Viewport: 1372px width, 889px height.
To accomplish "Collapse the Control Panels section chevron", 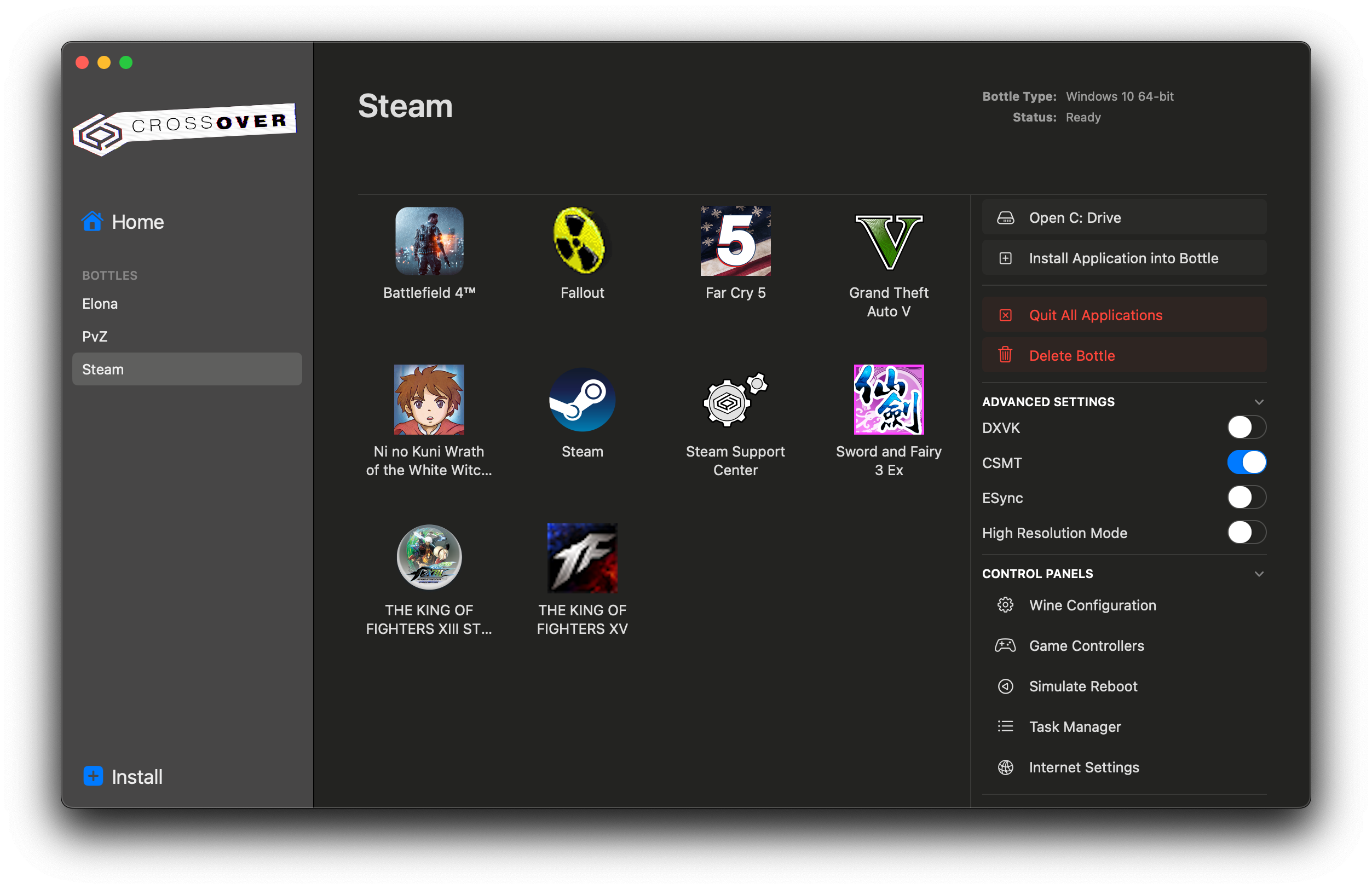I will 1259,574.
